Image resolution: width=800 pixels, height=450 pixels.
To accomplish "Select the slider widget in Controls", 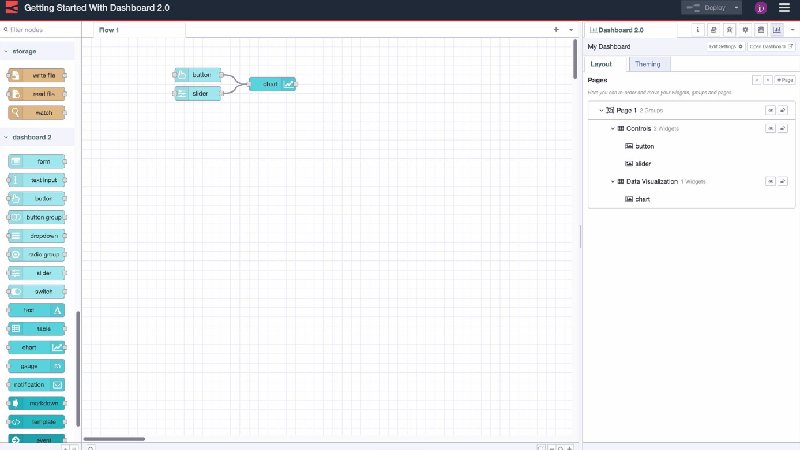I will [638, 164].
